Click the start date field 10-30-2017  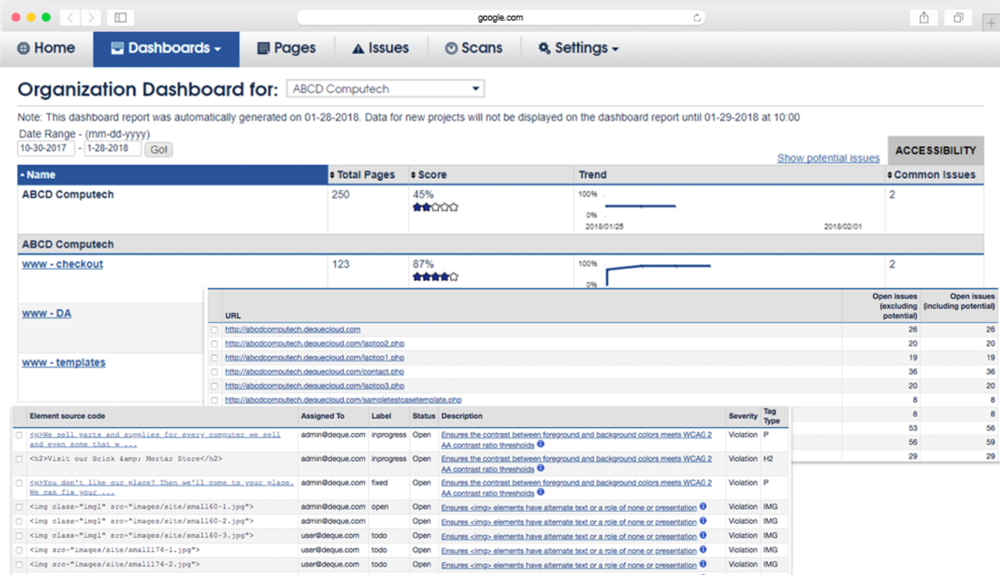45,148
